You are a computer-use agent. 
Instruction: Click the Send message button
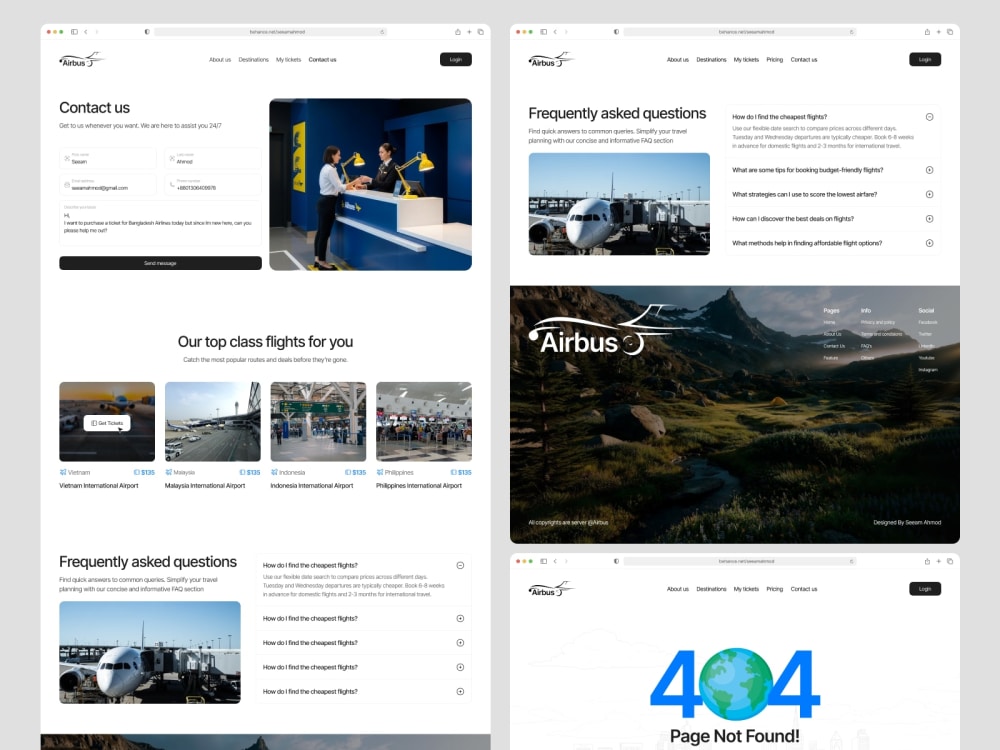[x=160, y=263]
